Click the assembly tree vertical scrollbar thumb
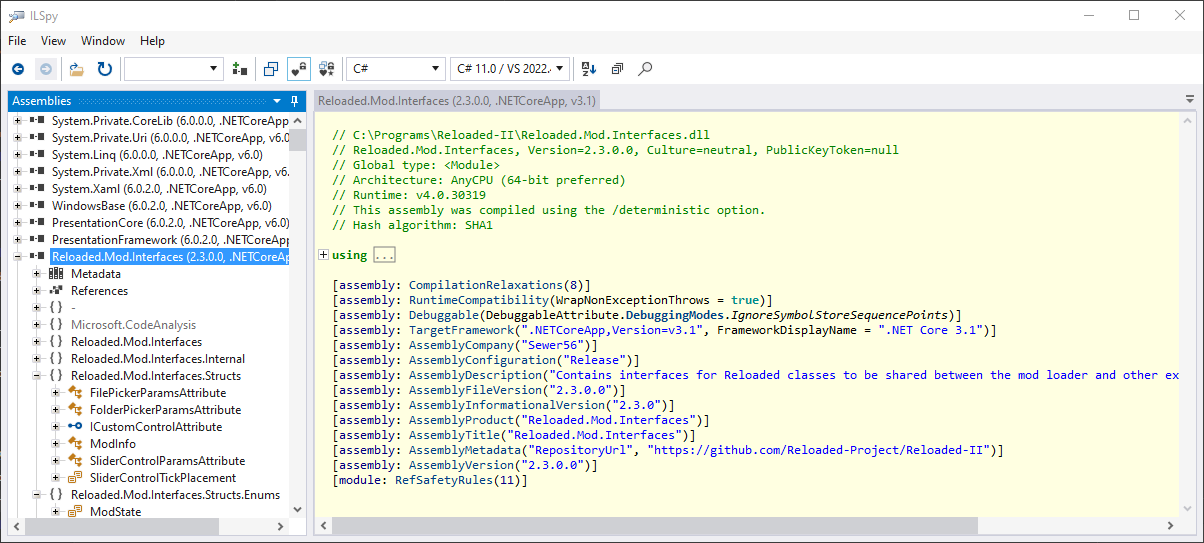 (298, 141)
